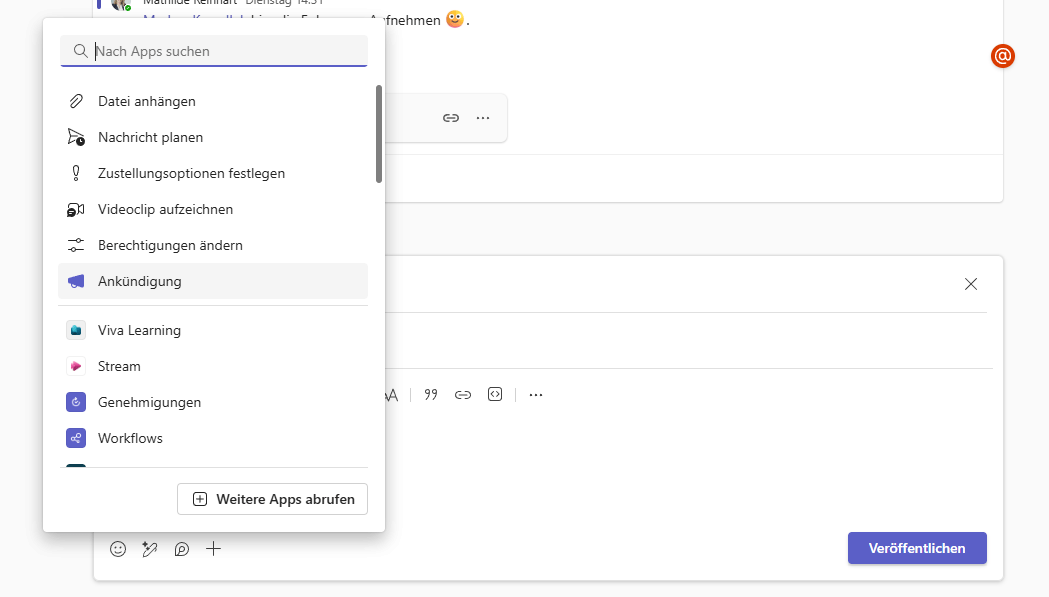This screenshot has height=597, width=1049.
Task: Launch the Stream app icon
Action: click(76, 366)
